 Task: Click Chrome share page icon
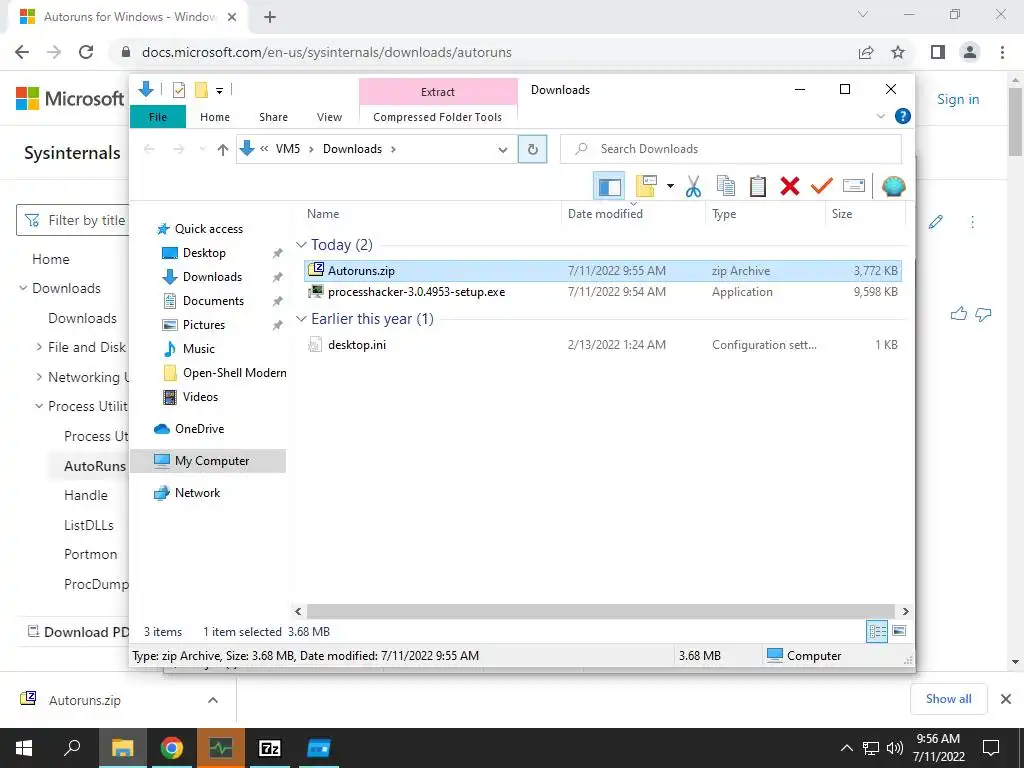pos(866,52)
